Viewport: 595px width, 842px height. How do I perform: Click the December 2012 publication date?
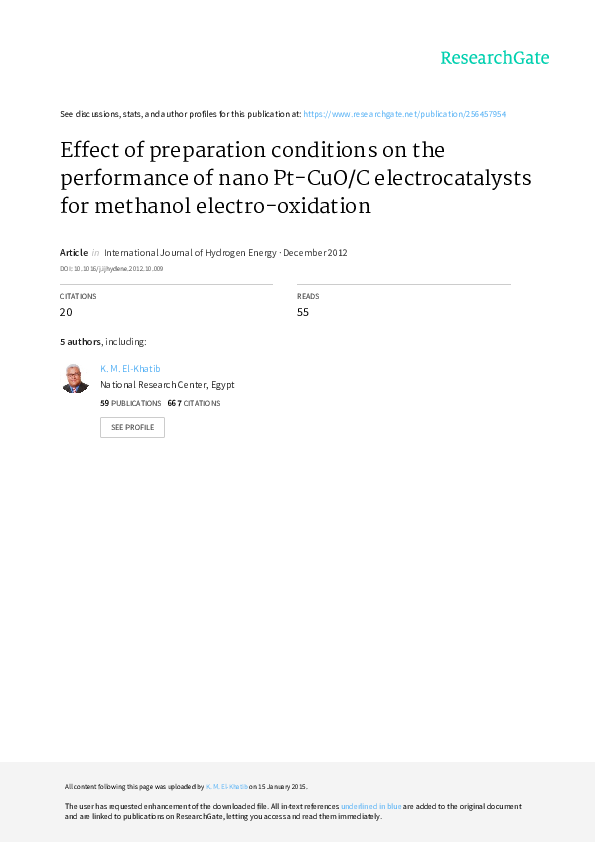[315, 253]
